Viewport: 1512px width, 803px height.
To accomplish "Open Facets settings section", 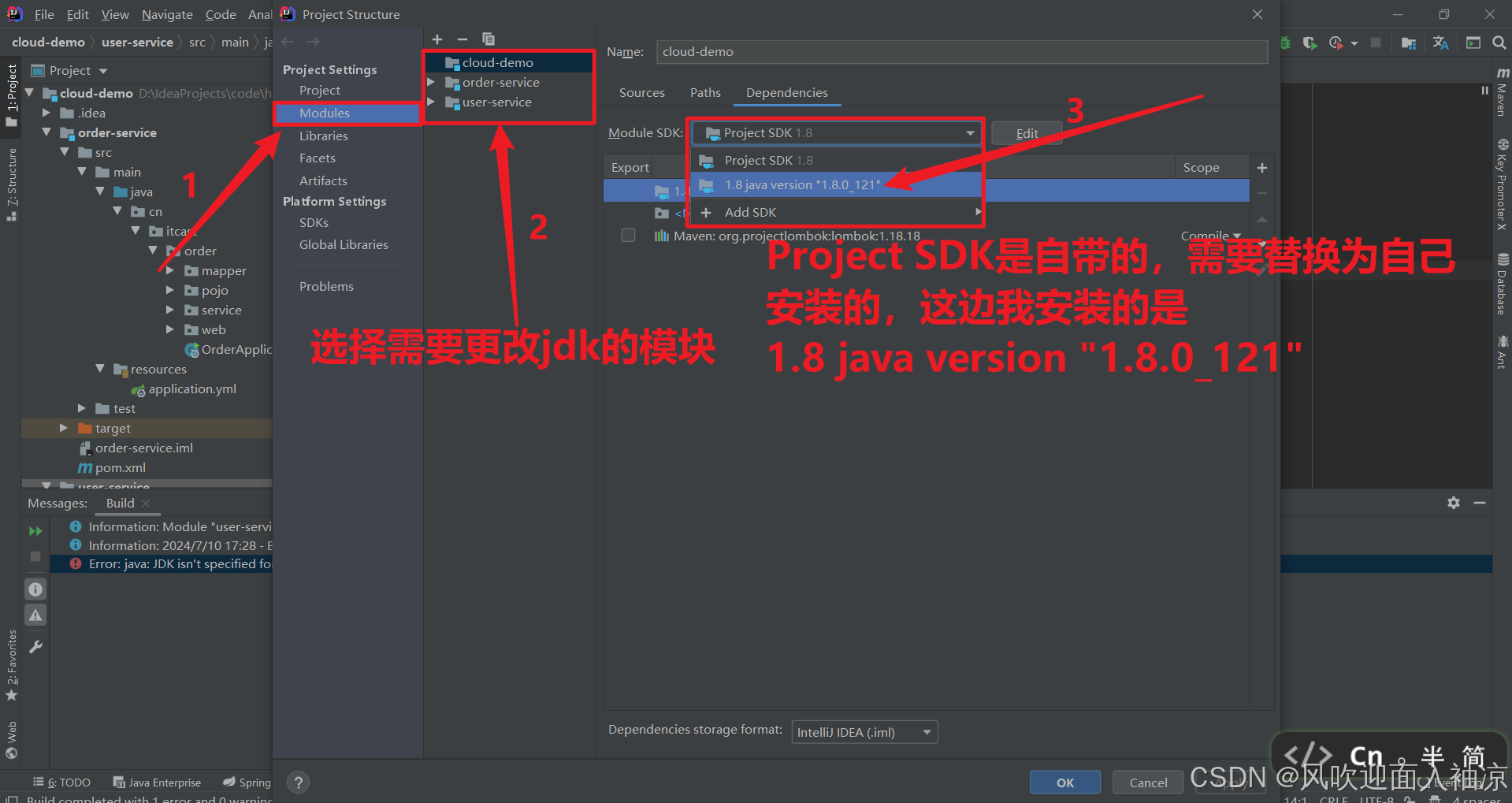I will 318,158.
